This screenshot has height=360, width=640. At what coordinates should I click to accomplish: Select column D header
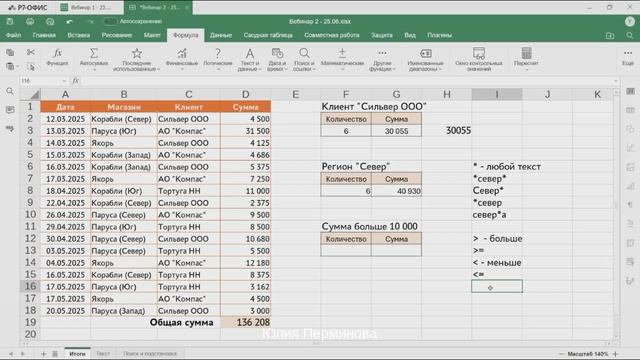[x=246, y=95]
